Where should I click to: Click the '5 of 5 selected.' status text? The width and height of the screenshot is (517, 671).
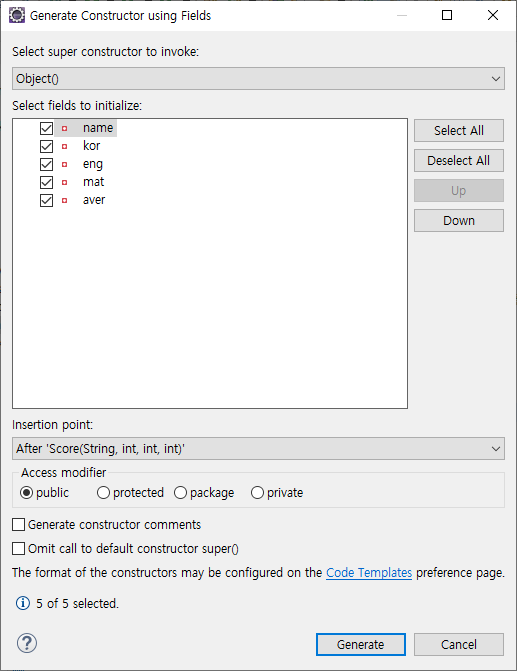pyautogui.click(x=77, y=603)
